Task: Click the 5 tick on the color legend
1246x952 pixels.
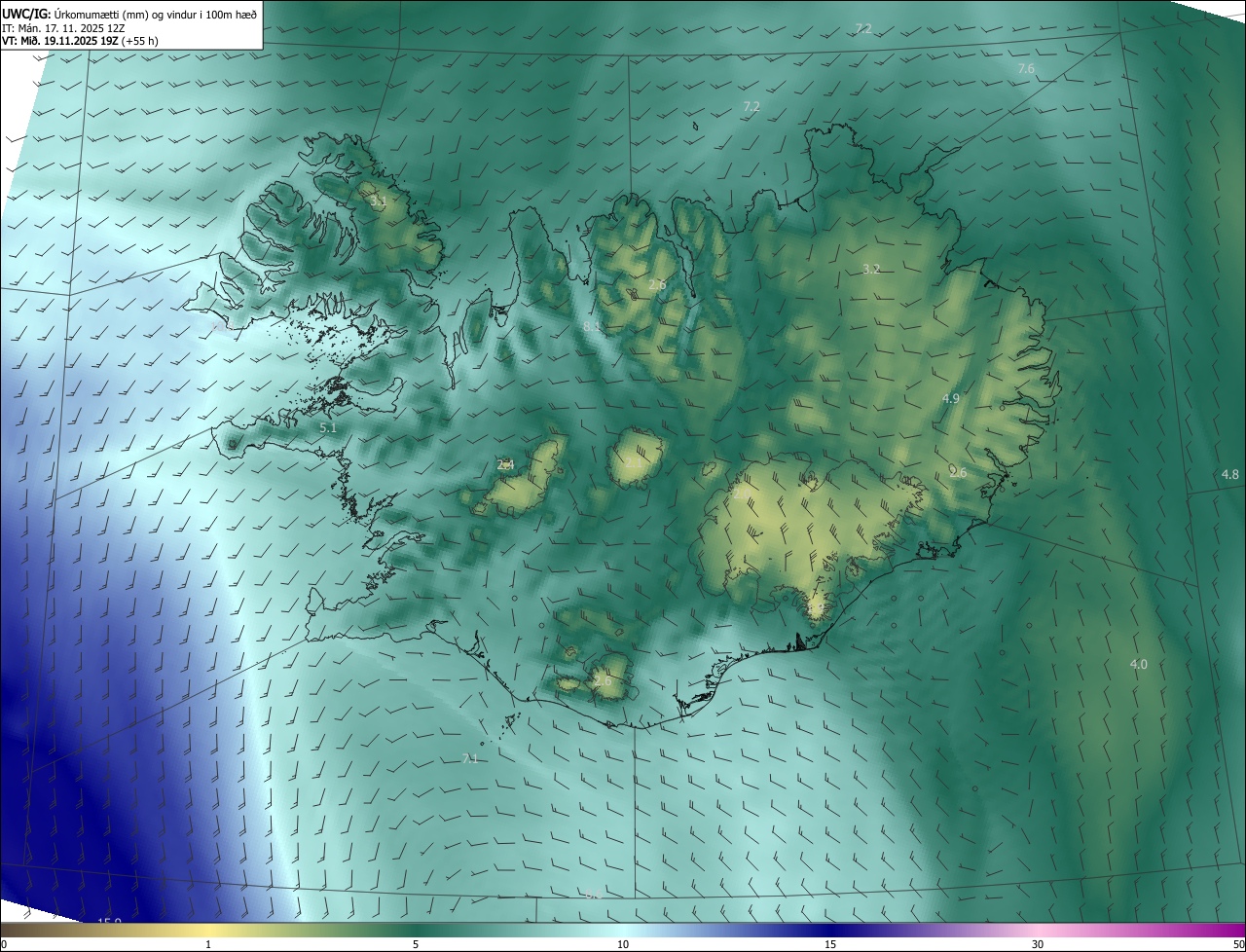Action: tap(416, 944)
